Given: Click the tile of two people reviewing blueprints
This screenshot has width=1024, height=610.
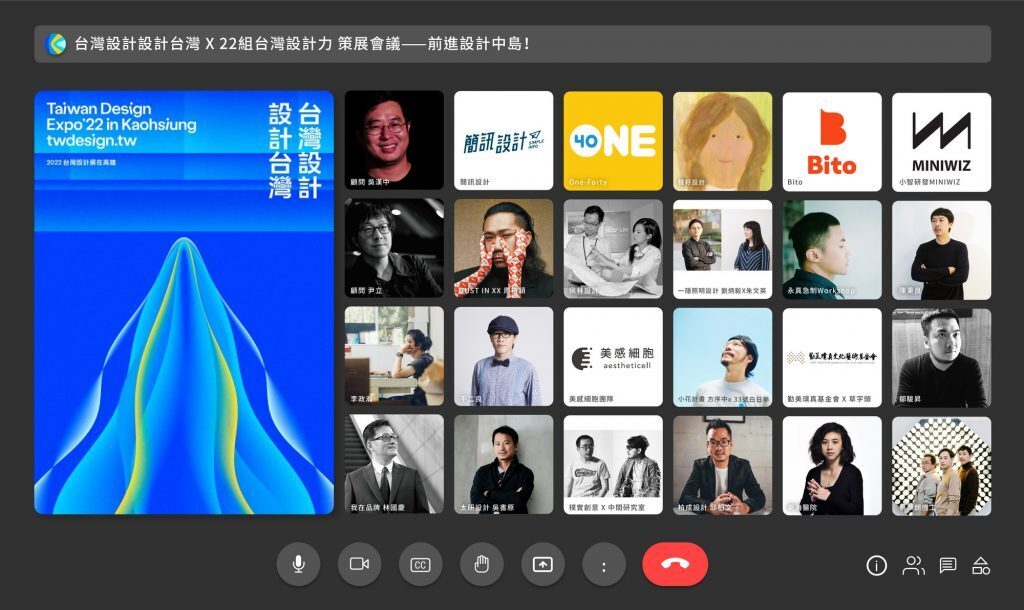Looking at the screenshot, I should pos(613,249).
